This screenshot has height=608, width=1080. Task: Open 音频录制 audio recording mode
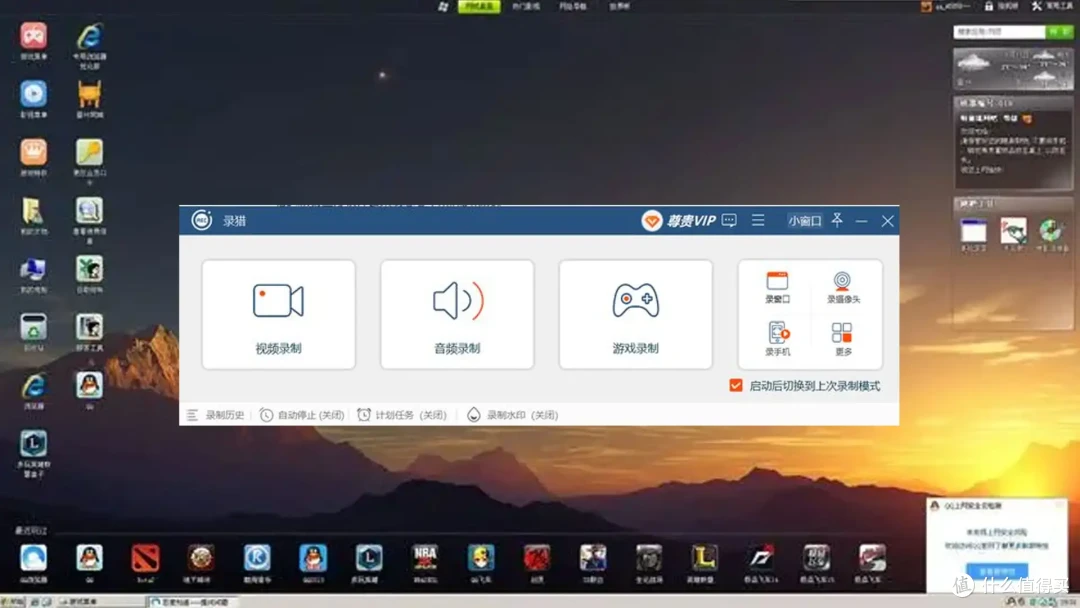pyautogui.click(x=457, y=314)
